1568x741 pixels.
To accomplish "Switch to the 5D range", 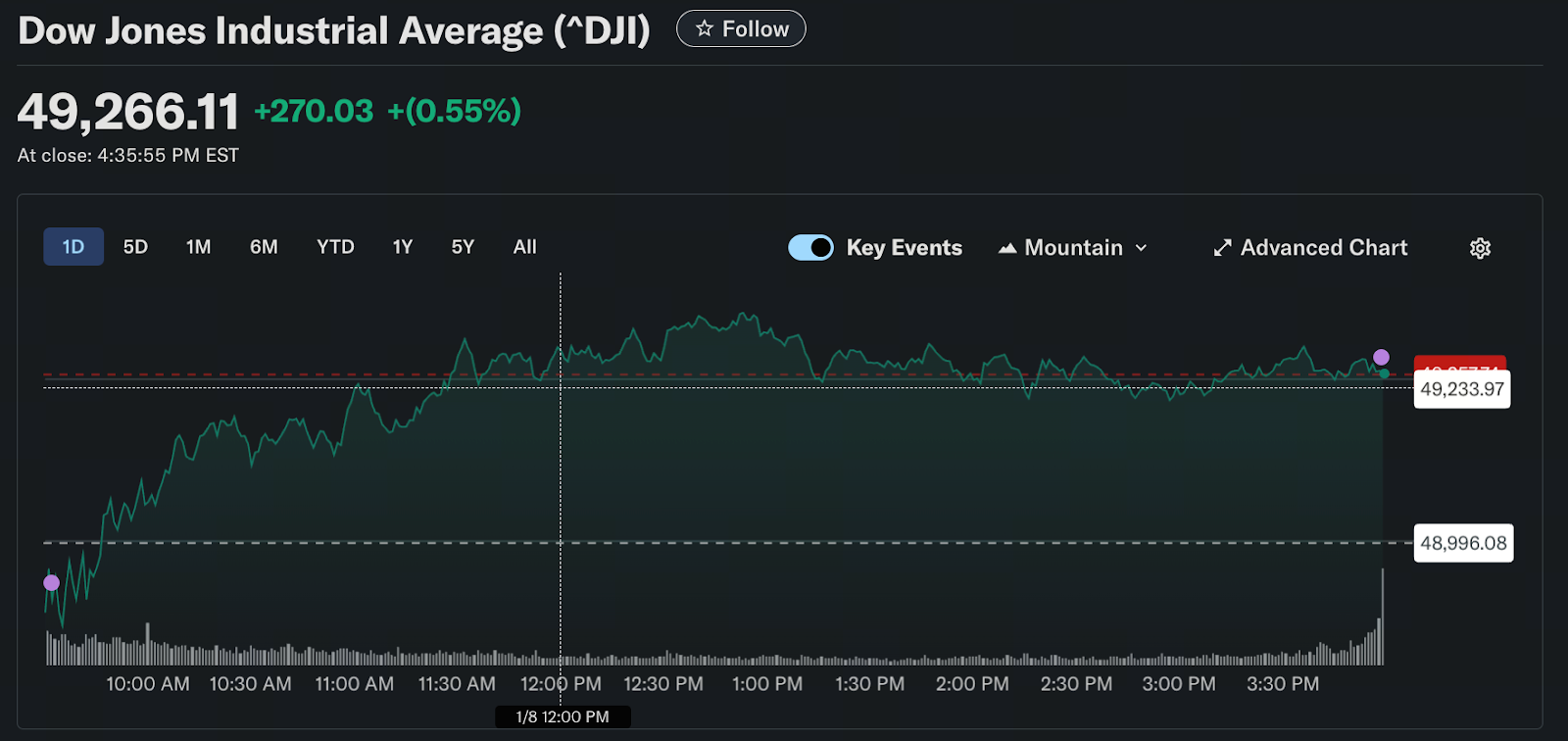I will (x=135, y=247).
